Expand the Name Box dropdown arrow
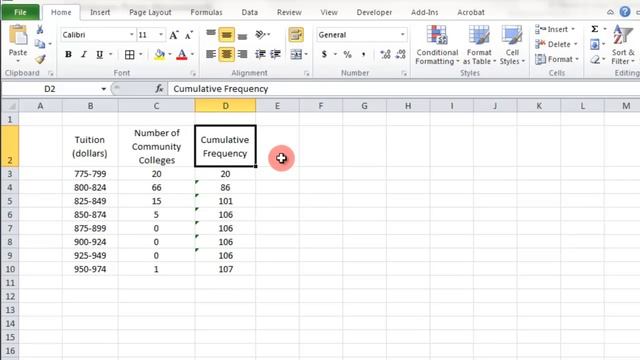The height and width of the screenshot is (360, 640). point(103,89)
